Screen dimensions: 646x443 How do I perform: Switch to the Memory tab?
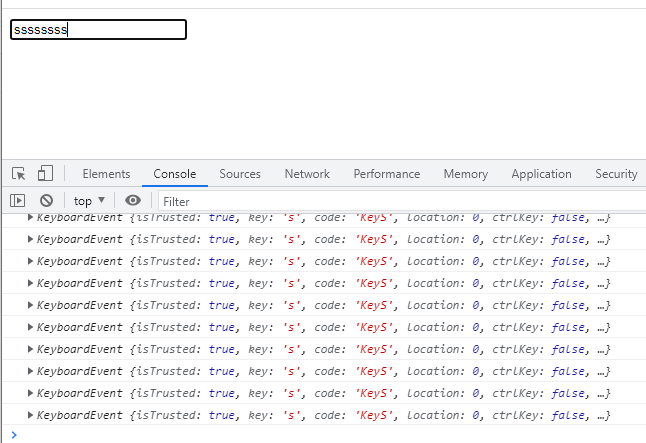point(466,174)
